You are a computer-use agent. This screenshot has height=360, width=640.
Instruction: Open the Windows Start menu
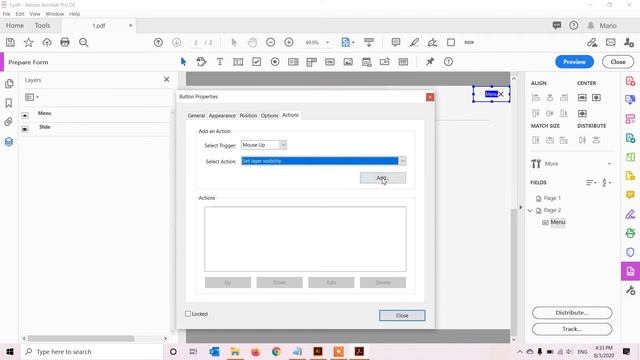pos(10,352)
